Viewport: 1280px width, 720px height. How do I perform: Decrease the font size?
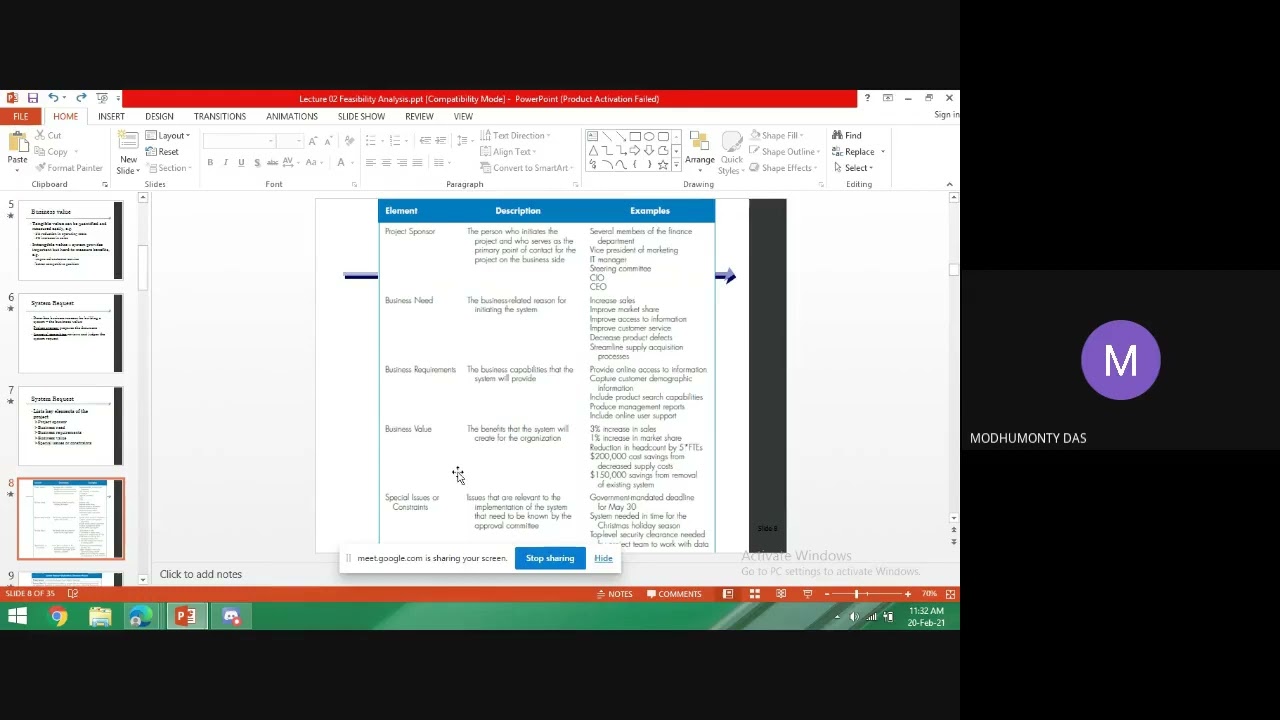(327, 141)
